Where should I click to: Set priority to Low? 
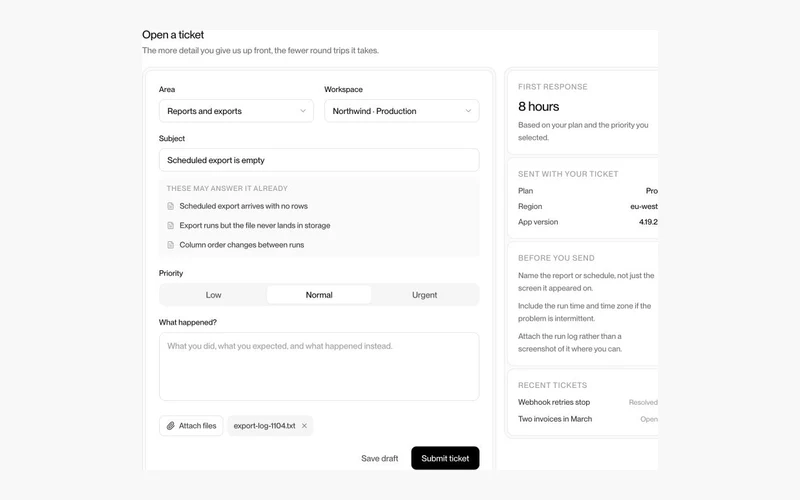point(213,295)
